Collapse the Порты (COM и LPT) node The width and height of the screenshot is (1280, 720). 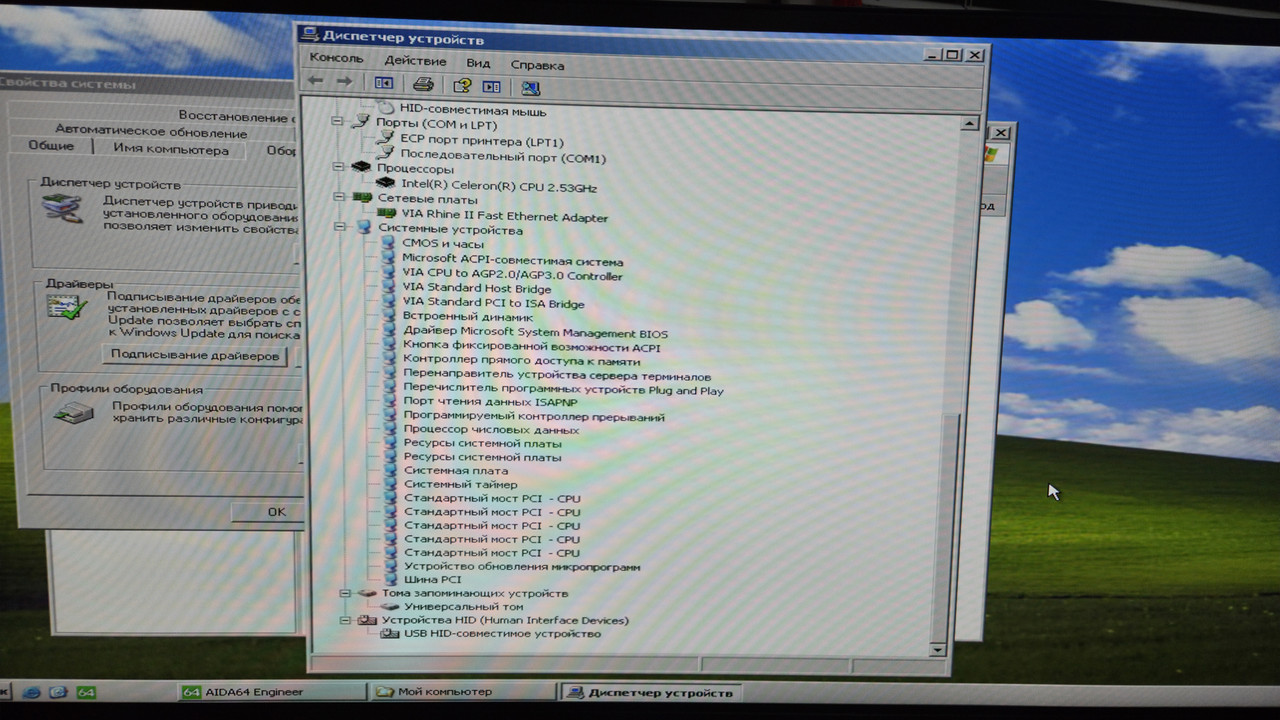[x=337, y=121]
